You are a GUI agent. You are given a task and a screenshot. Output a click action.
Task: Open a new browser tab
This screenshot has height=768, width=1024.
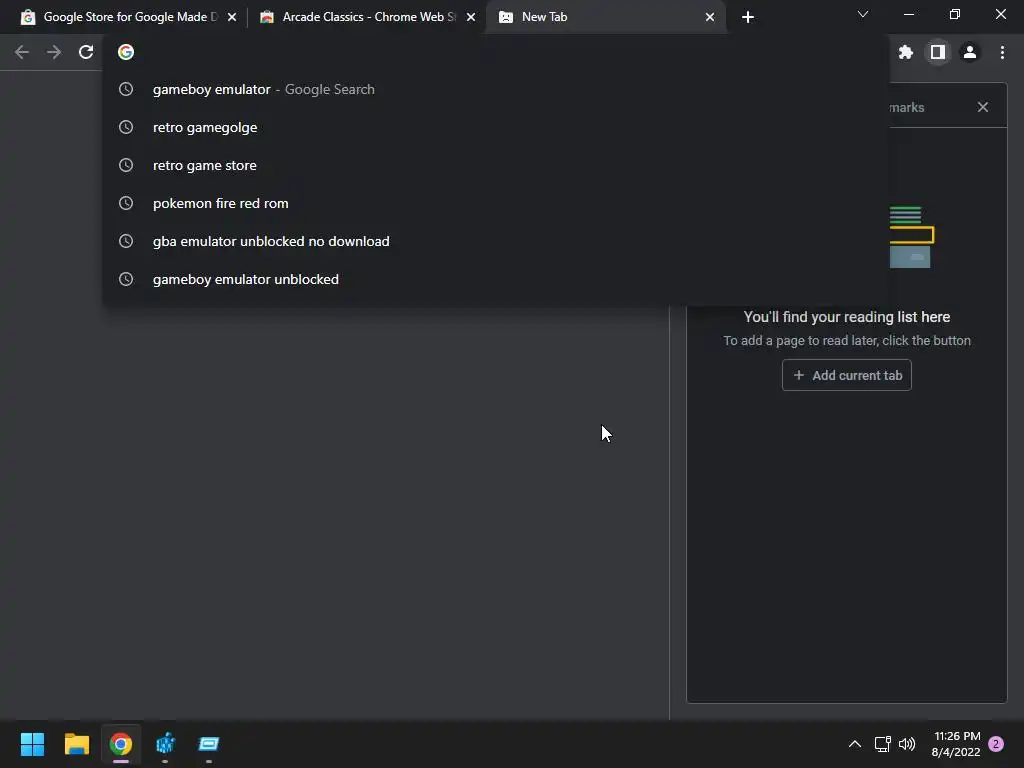(x=748, y=17)
